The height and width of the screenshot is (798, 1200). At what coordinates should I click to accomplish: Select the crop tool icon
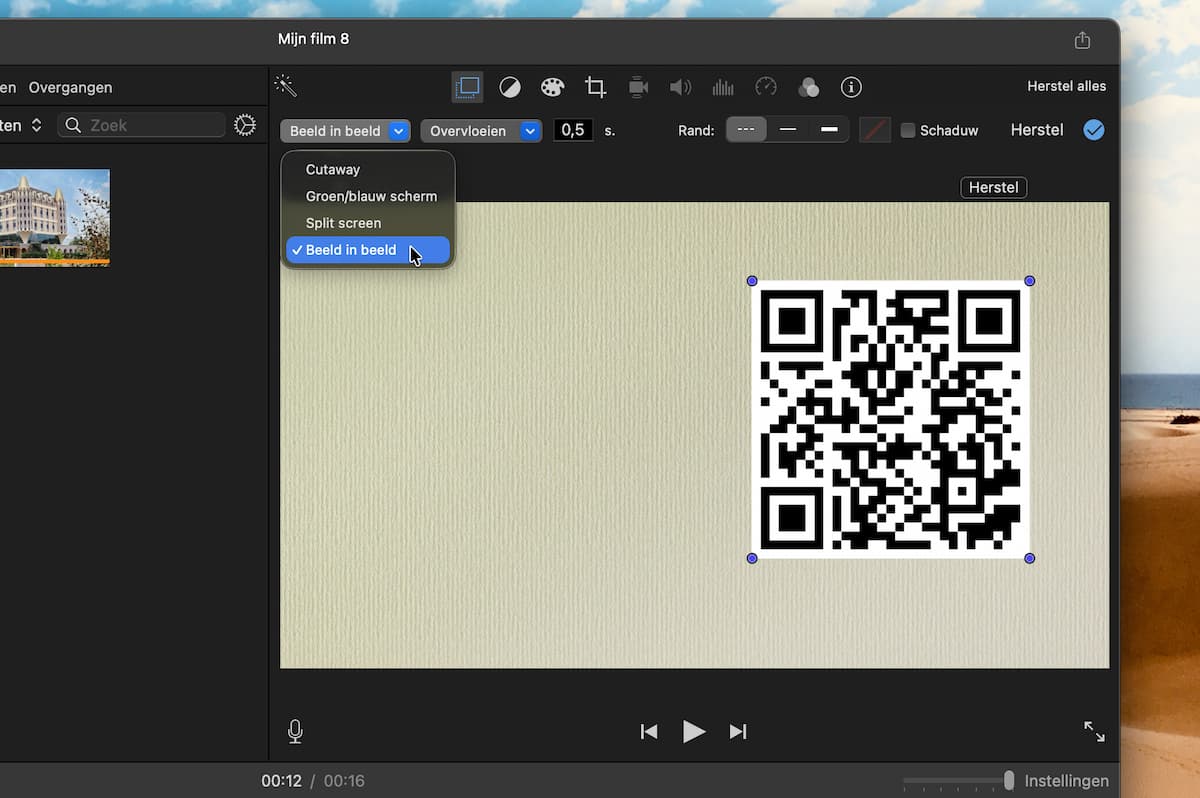(x=596, y=87)
